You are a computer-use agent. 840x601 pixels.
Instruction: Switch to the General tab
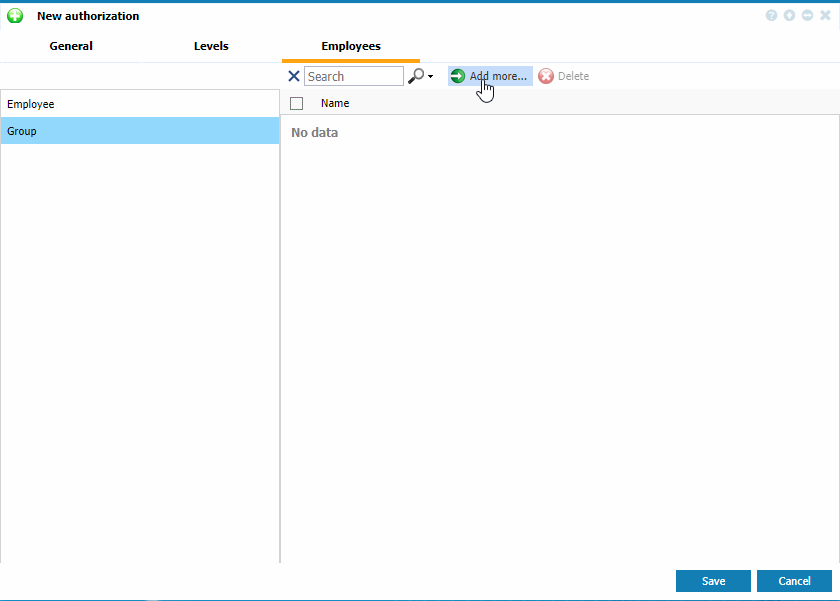71,46
